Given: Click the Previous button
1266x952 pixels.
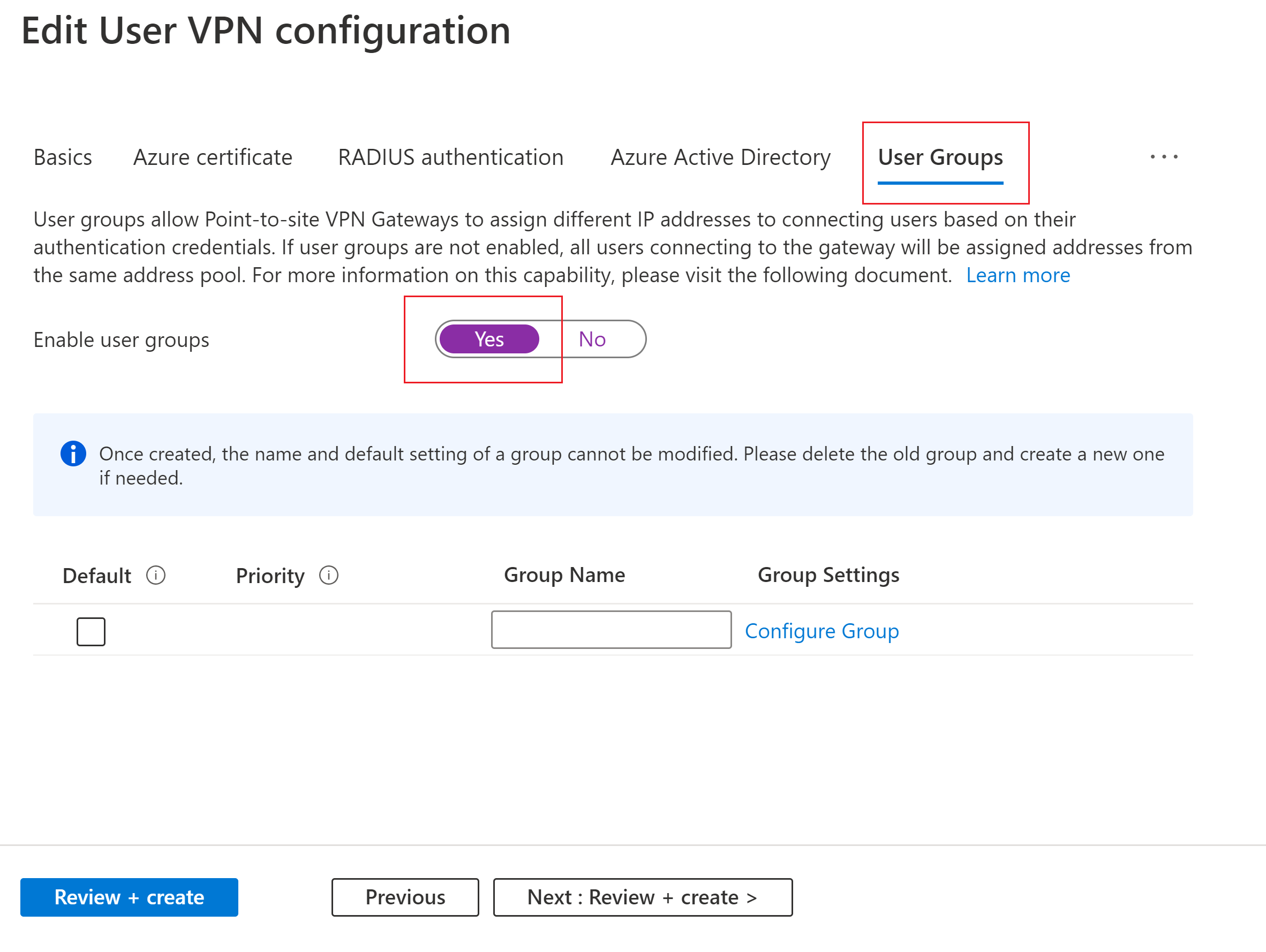Looking at the screenshot, I should click(x=405, y=896).
